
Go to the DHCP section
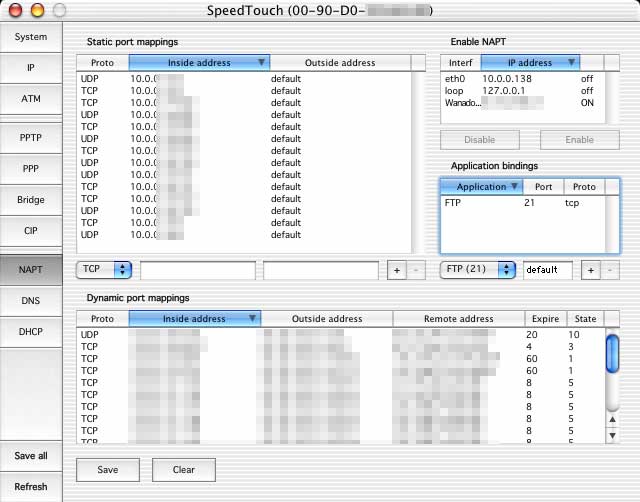coord(31,332)
